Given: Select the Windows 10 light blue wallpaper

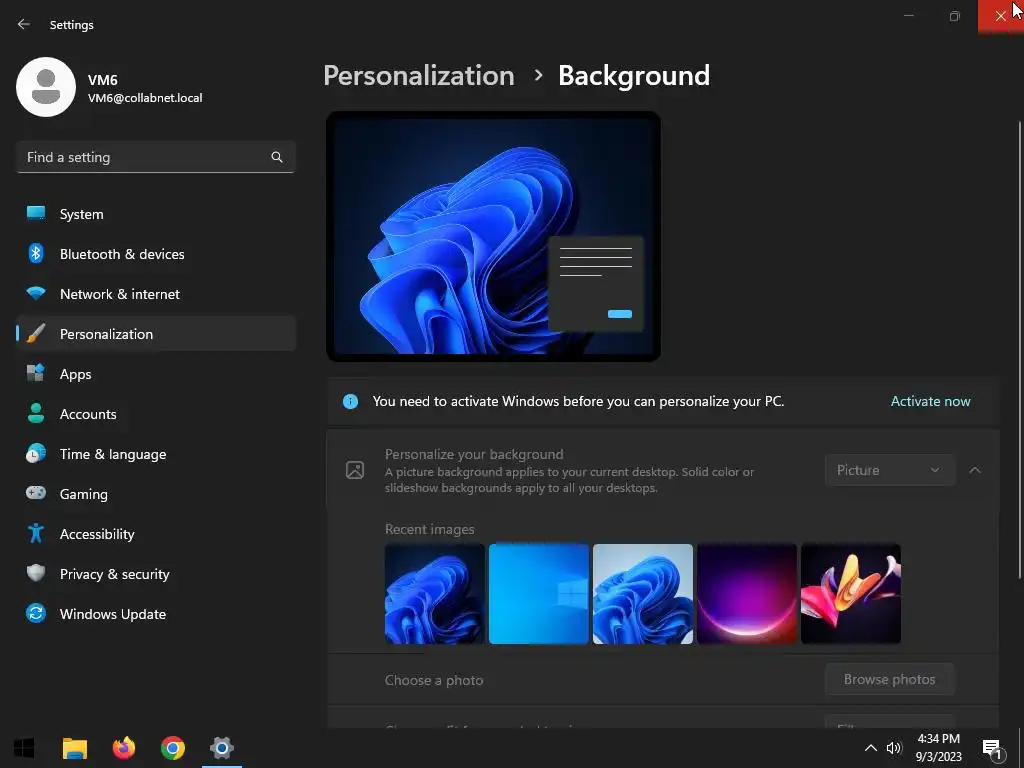Looking at the screenshot, I should pos(539,594).
